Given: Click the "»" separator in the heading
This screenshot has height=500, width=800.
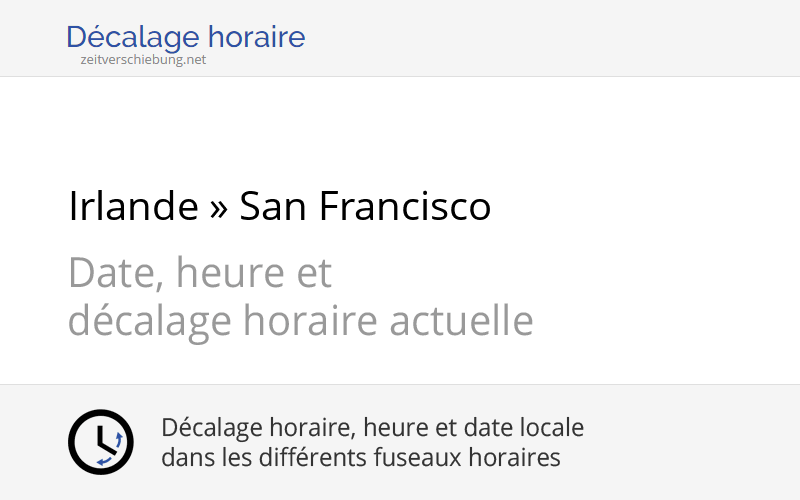Looking at the screenshot, I should tap(218, 208).
